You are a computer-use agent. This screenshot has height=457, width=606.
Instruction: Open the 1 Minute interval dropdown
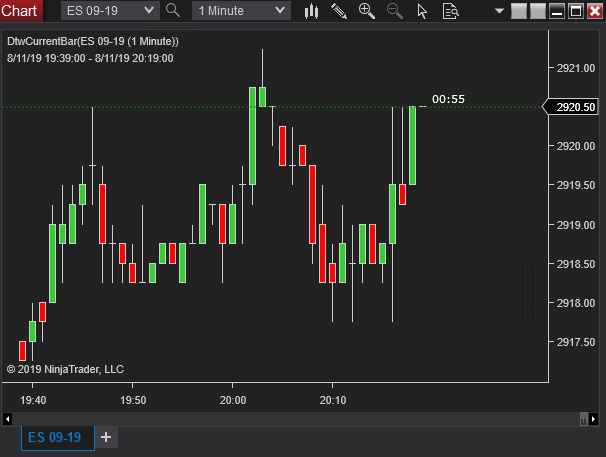pyautogui.click(x=241, y=11)
